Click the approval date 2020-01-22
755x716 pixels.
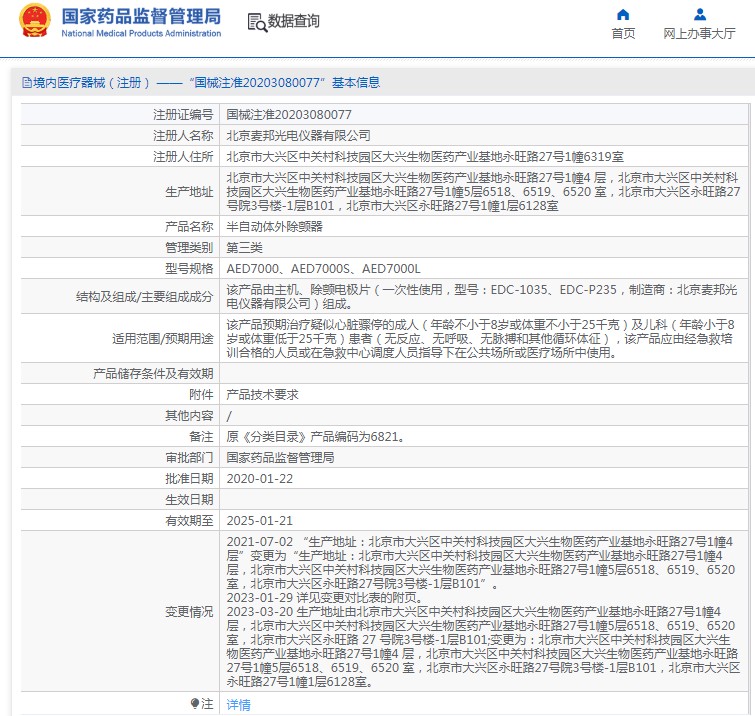(x=259, y=479)
